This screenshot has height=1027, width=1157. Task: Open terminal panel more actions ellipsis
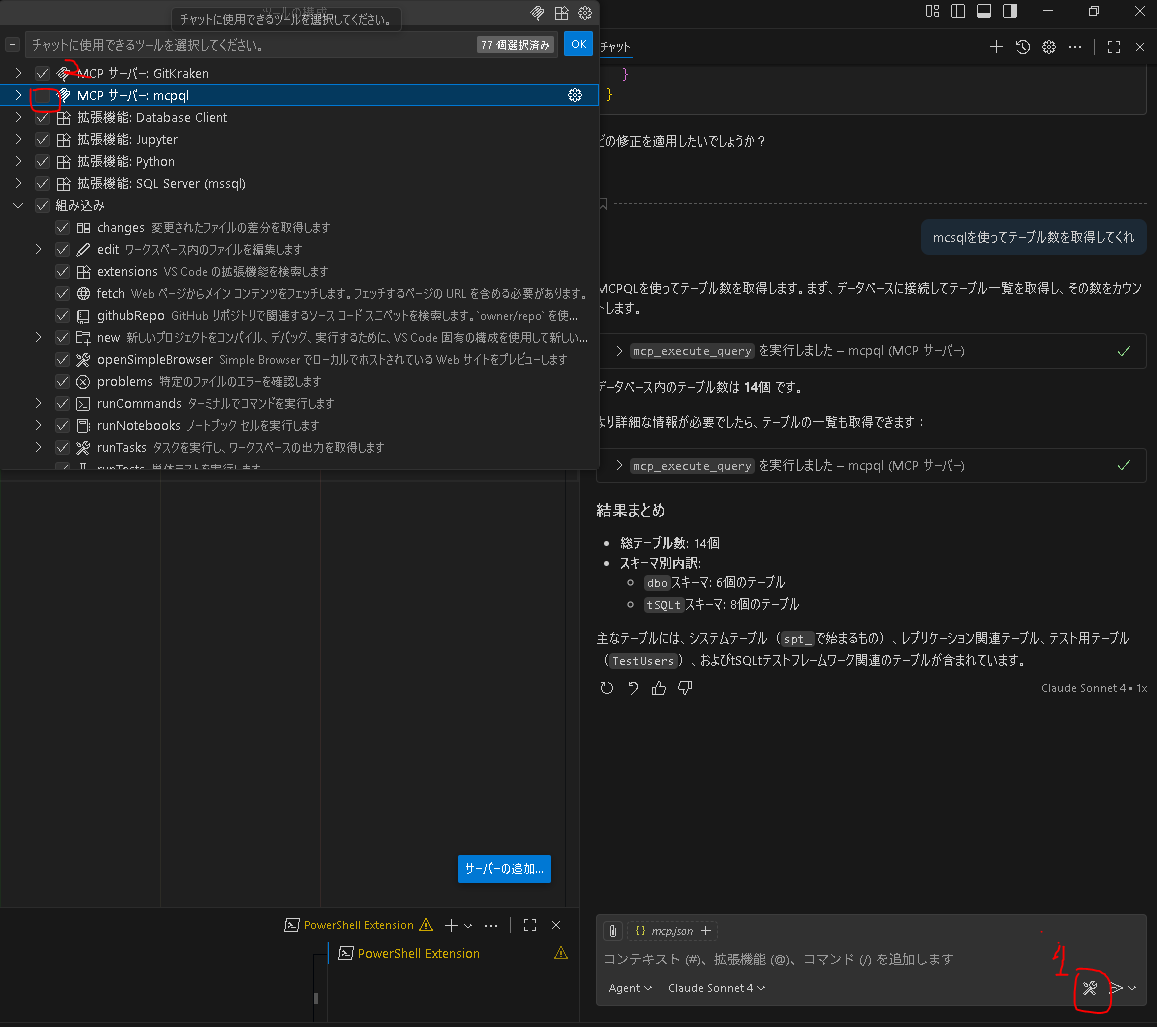[491, 925]
